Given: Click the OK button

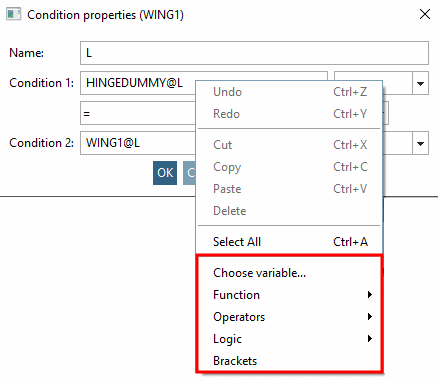Looking at the screenshot, I should (165, 173).
